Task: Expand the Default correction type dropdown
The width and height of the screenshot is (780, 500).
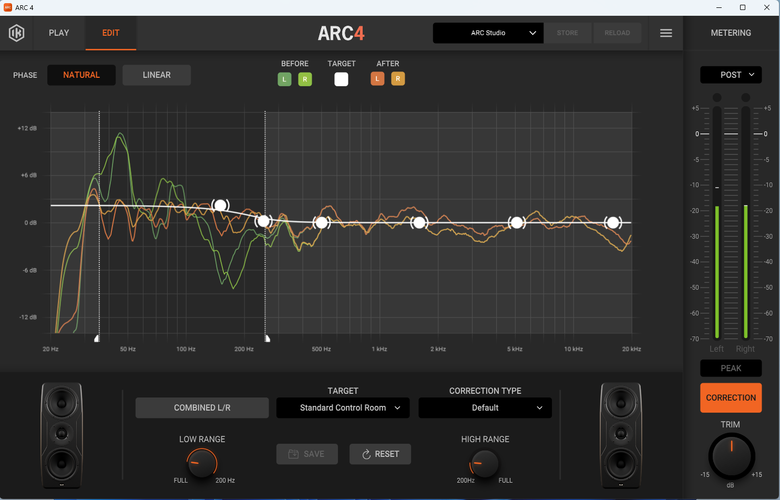Action: 485,407
